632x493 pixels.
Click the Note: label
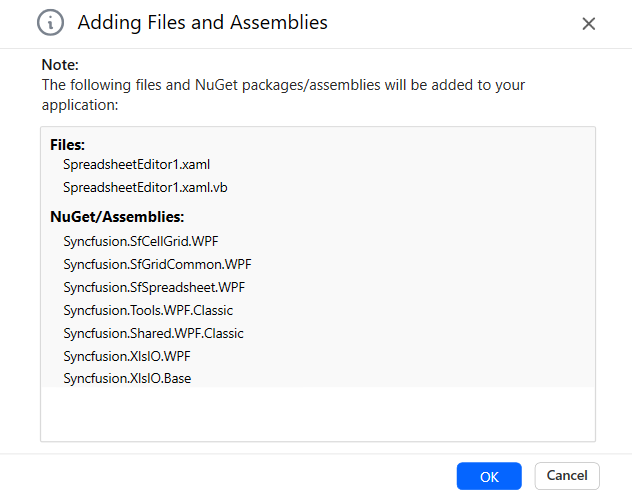pyautogui.click(x=60, y=64)
